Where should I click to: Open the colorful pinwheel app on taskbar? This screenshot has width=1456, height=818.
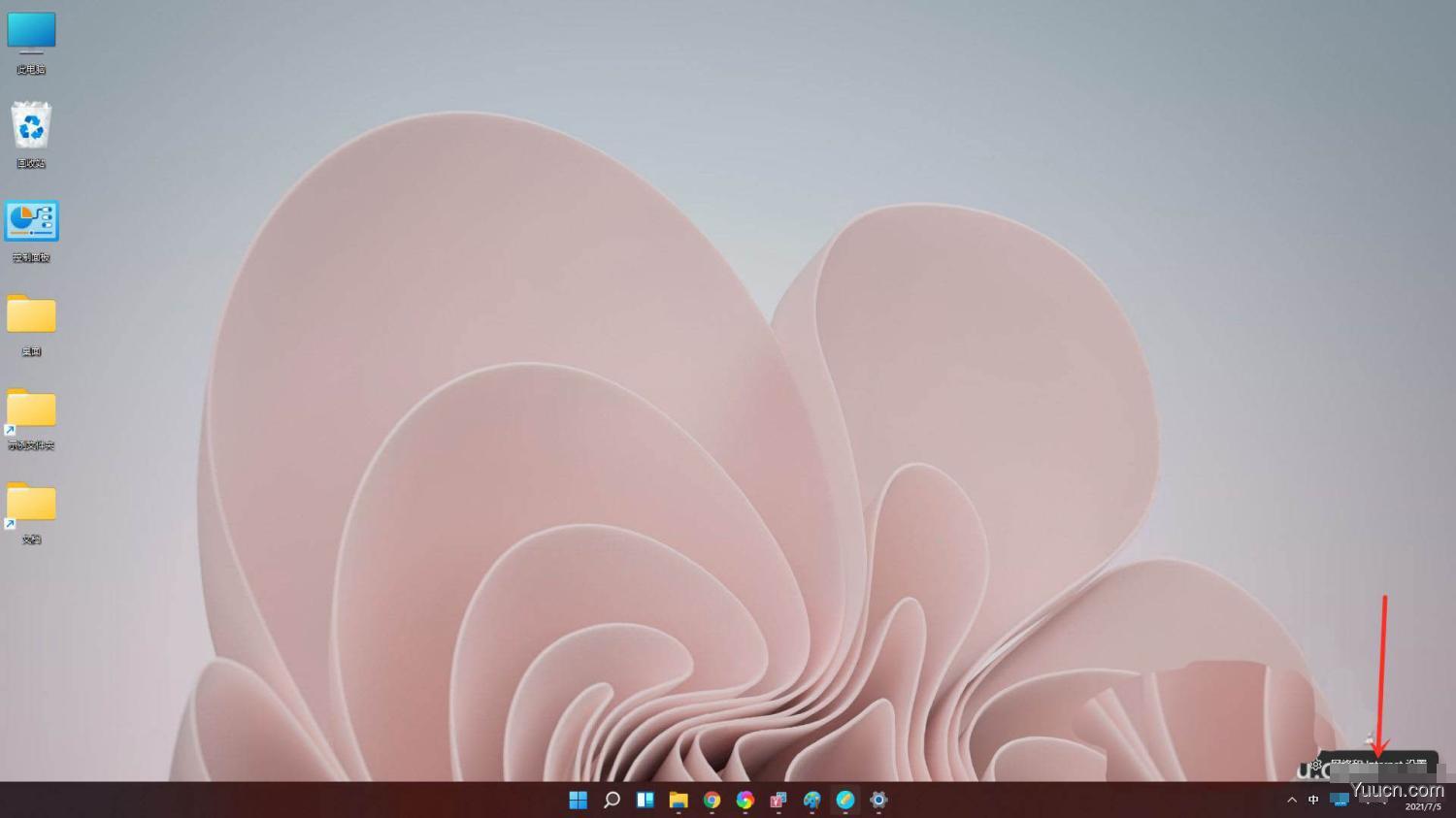(745, 800)
